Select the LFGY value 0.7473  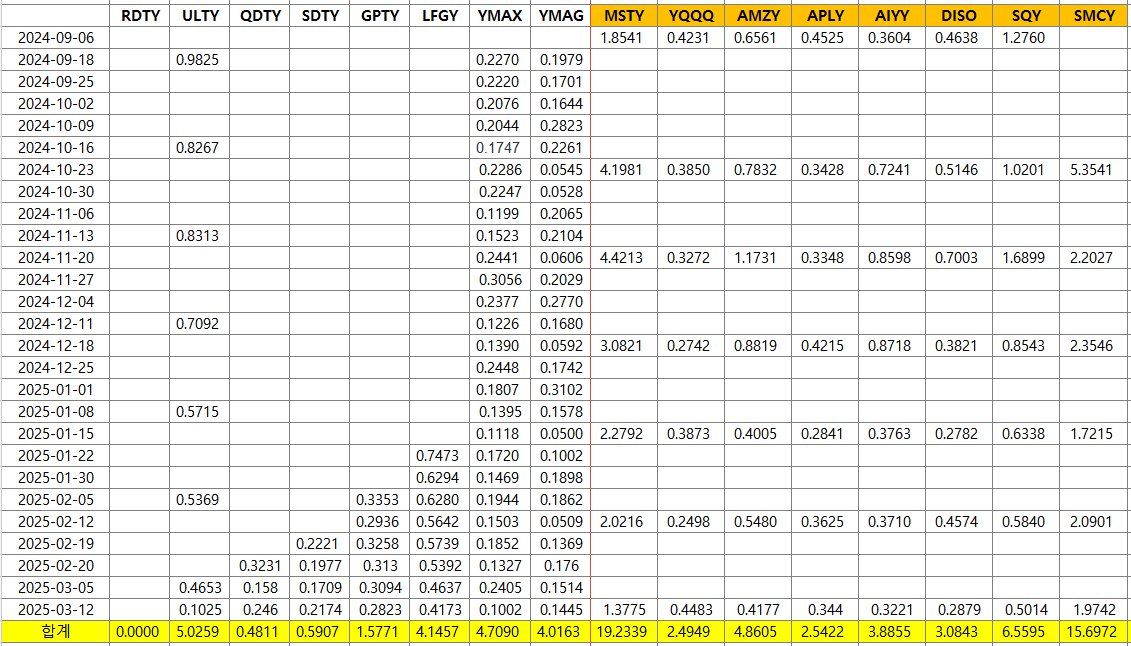coord(439,455)
